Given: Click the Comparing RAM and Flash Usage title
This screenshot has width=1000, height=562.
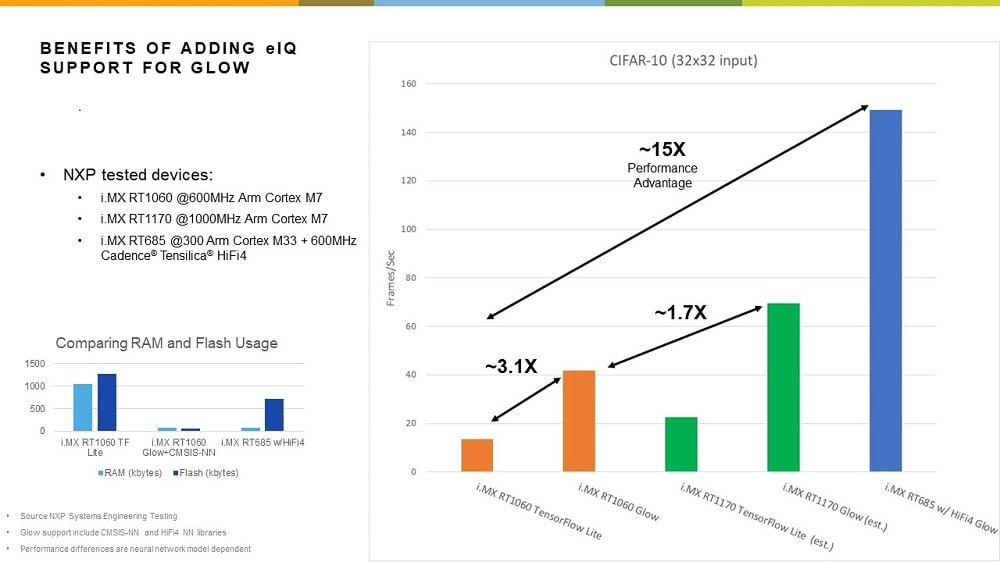Looking at the screenshot, I should click(x=166, y=343).
